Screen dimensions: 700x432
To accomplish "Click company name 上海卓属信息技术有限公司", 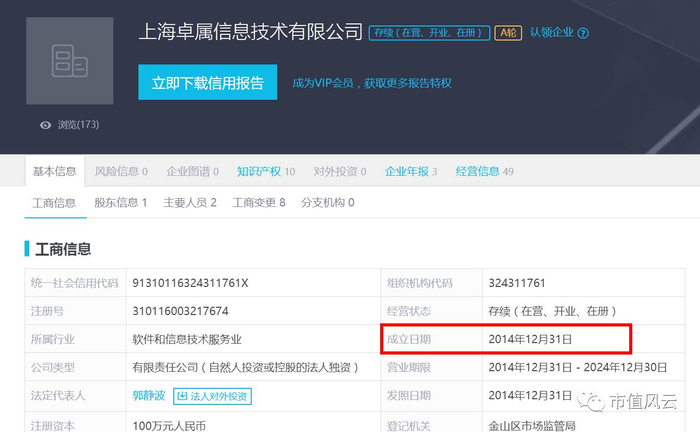I will 251,32.
